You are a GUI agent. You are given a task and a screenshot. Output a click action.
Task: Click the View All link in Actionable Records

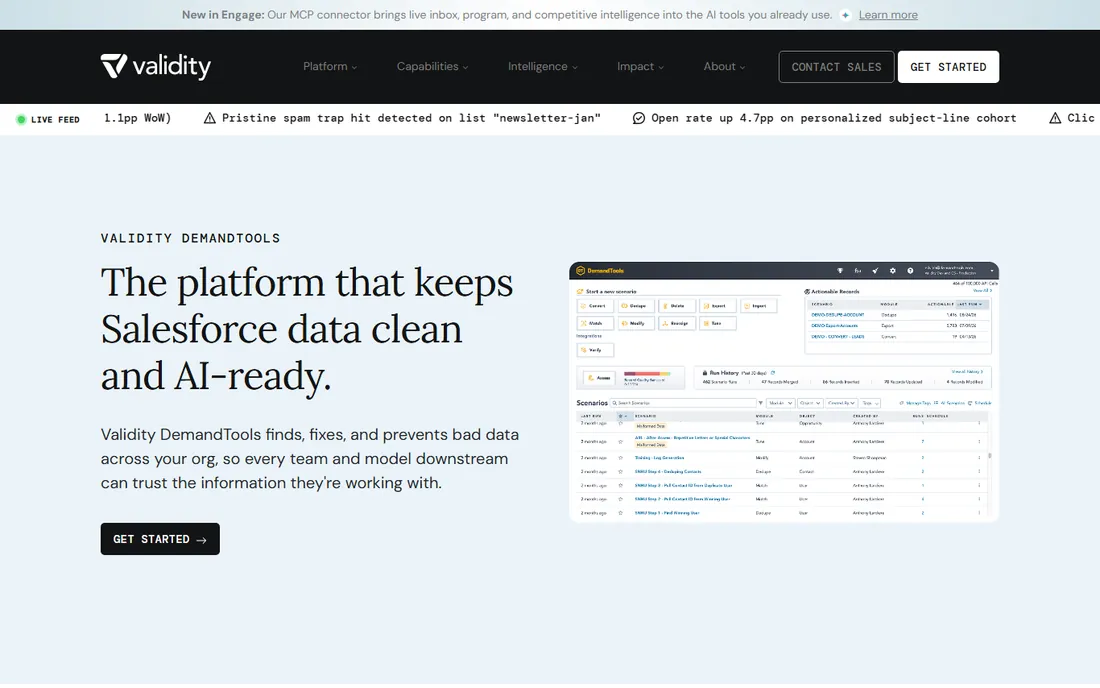(x=982, y=290)
